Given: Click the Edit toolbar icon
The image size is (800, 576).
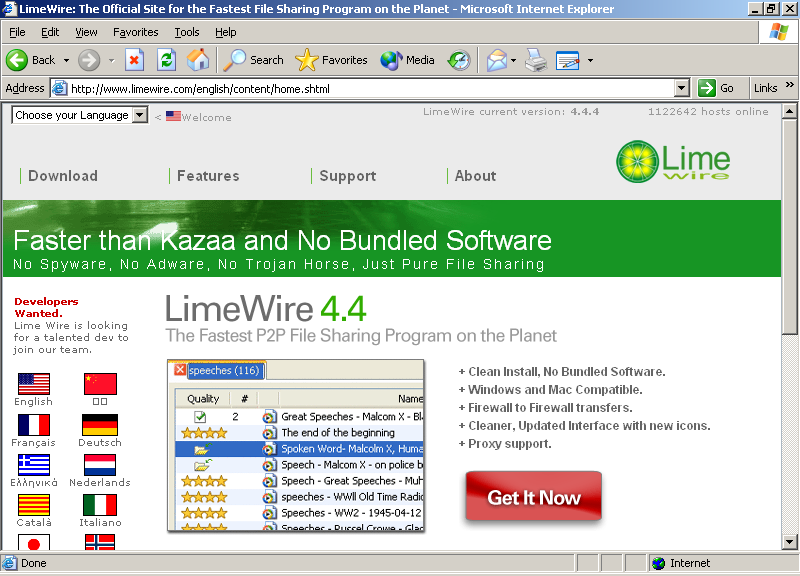Looking at the screenshot, I should coord(567,60).
